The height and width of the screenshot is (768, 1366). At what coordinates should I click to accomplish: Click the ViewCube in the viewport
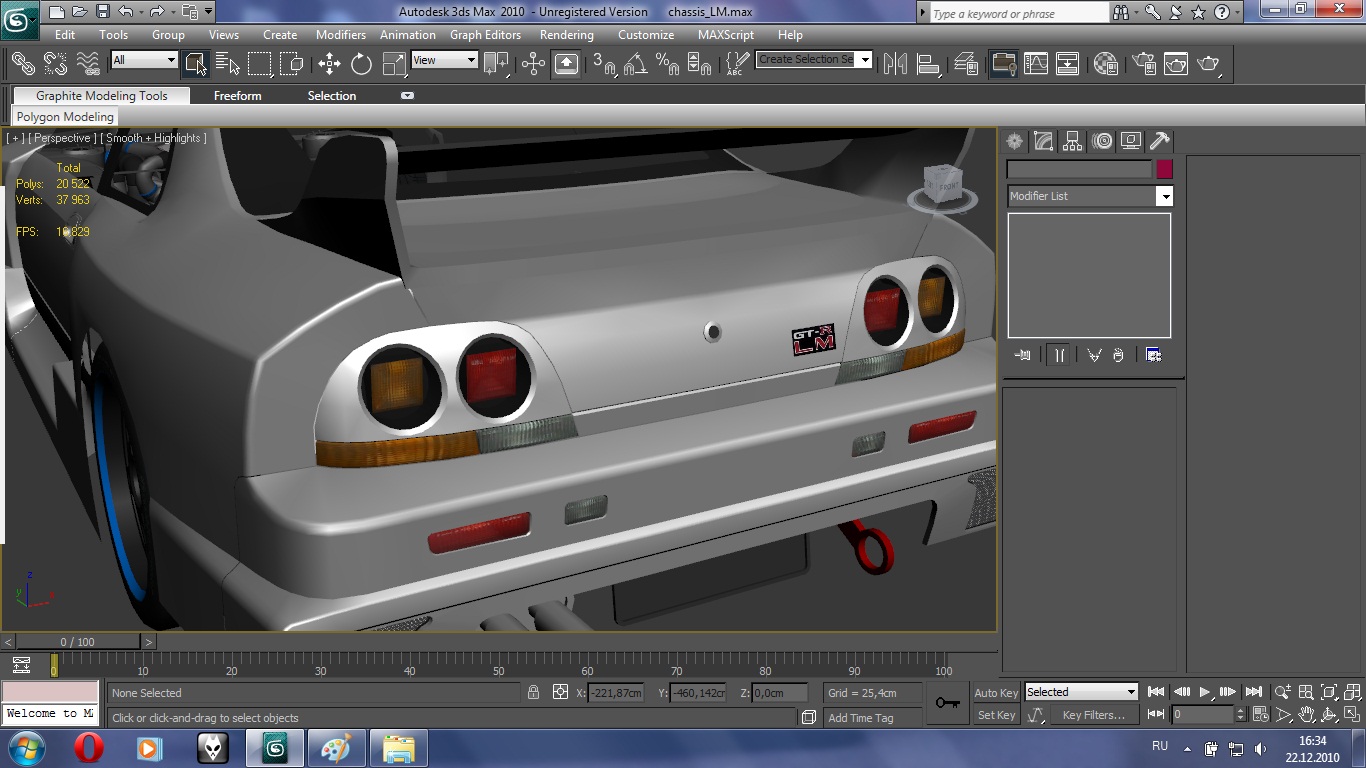click(x=942, y=186)
